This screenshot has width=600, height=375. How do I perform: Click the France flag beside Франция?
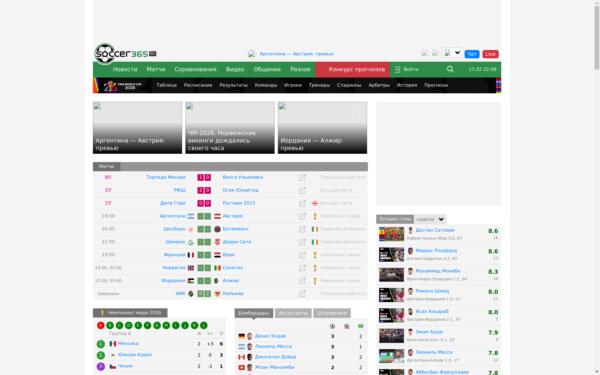191,255
